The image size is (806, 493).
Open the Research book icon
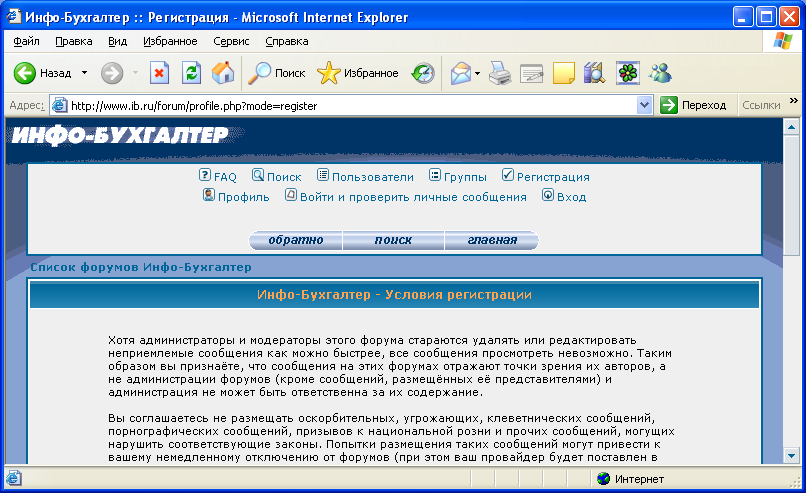pos(595,73)
